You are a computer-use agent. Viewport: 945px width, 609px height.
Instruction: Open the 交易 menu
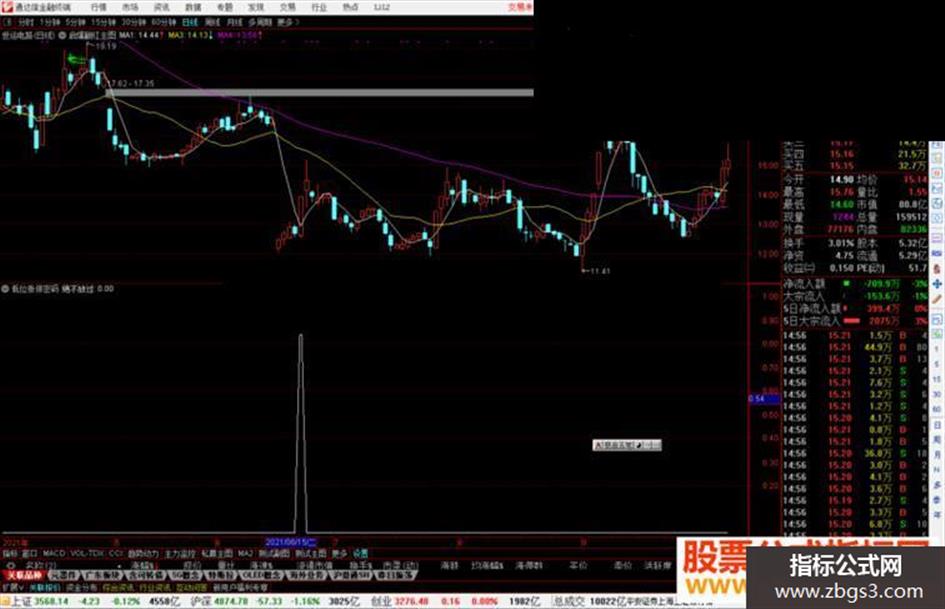pyautogui.click(x=287, y=7)
